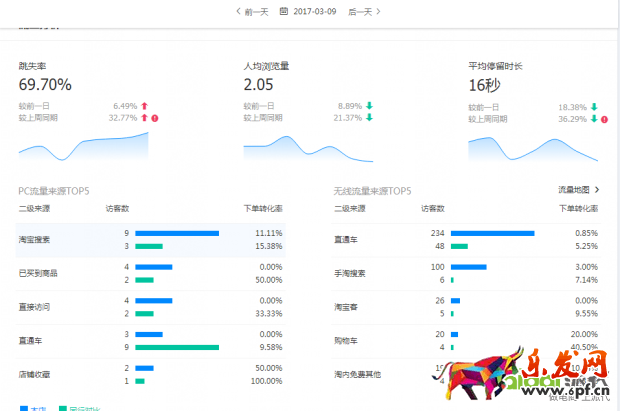Open 流量地图 link
The height and width of the screenshot is (411, 620).
point(574,189)
